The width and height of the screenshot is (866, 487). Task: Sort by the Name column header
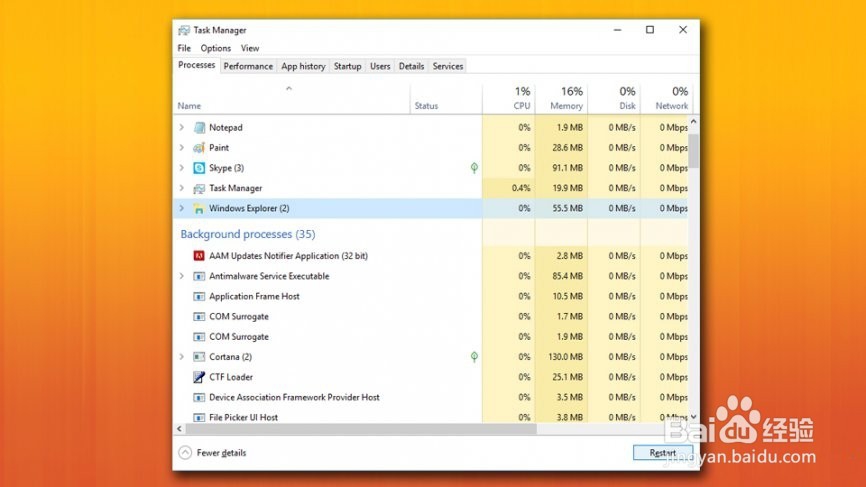[x=292, y=99]
